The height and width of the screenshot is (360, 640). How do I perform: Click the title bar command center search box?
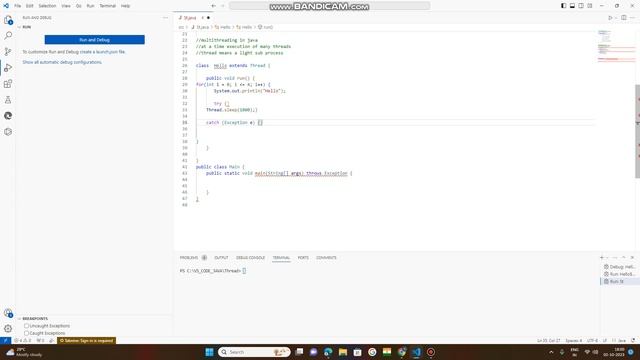[329, 6]
